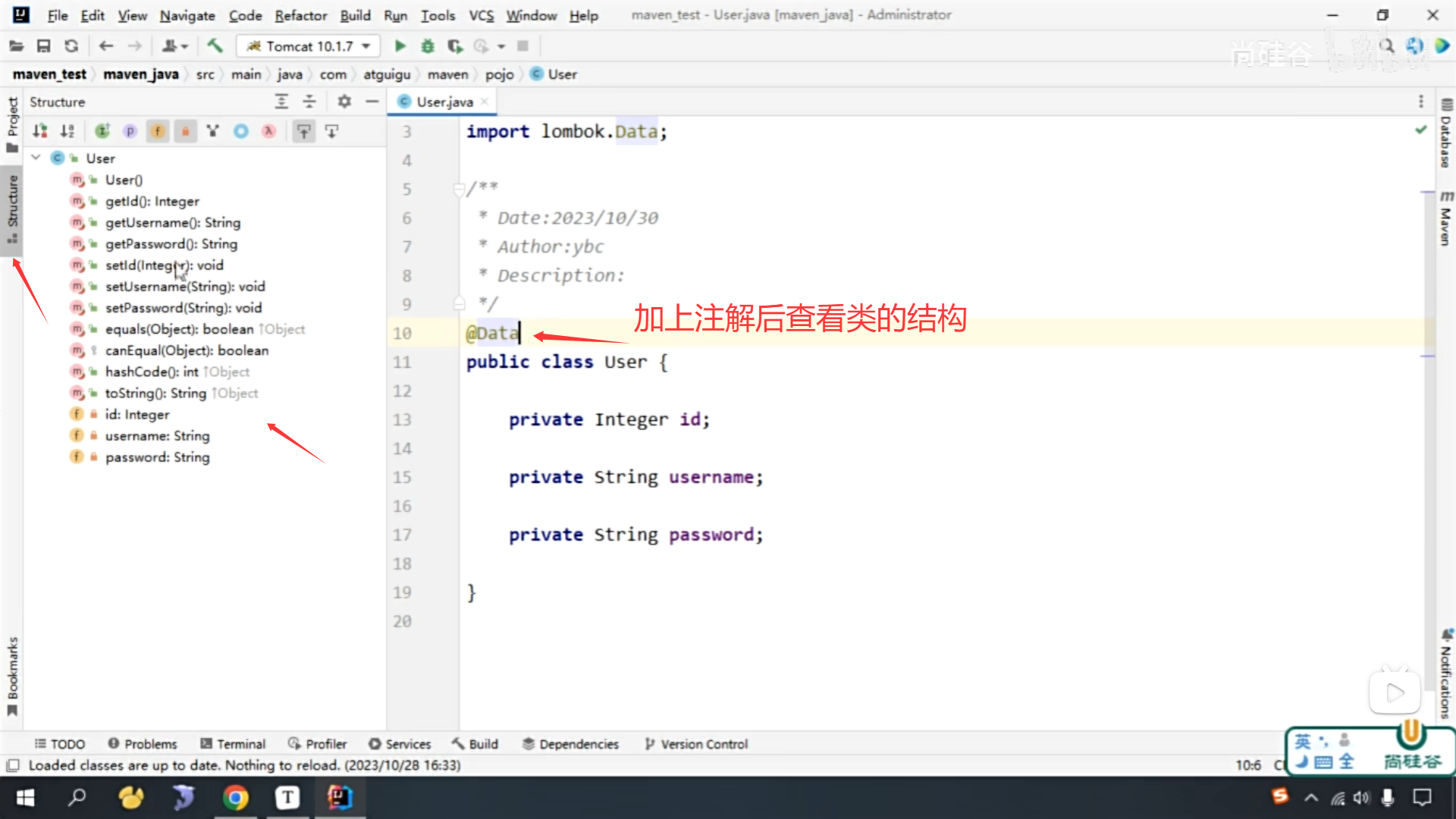The width and height of the screenshot is (1456, 819).
Task: Collapse the User class tree node
Action: tap(36, 158)
